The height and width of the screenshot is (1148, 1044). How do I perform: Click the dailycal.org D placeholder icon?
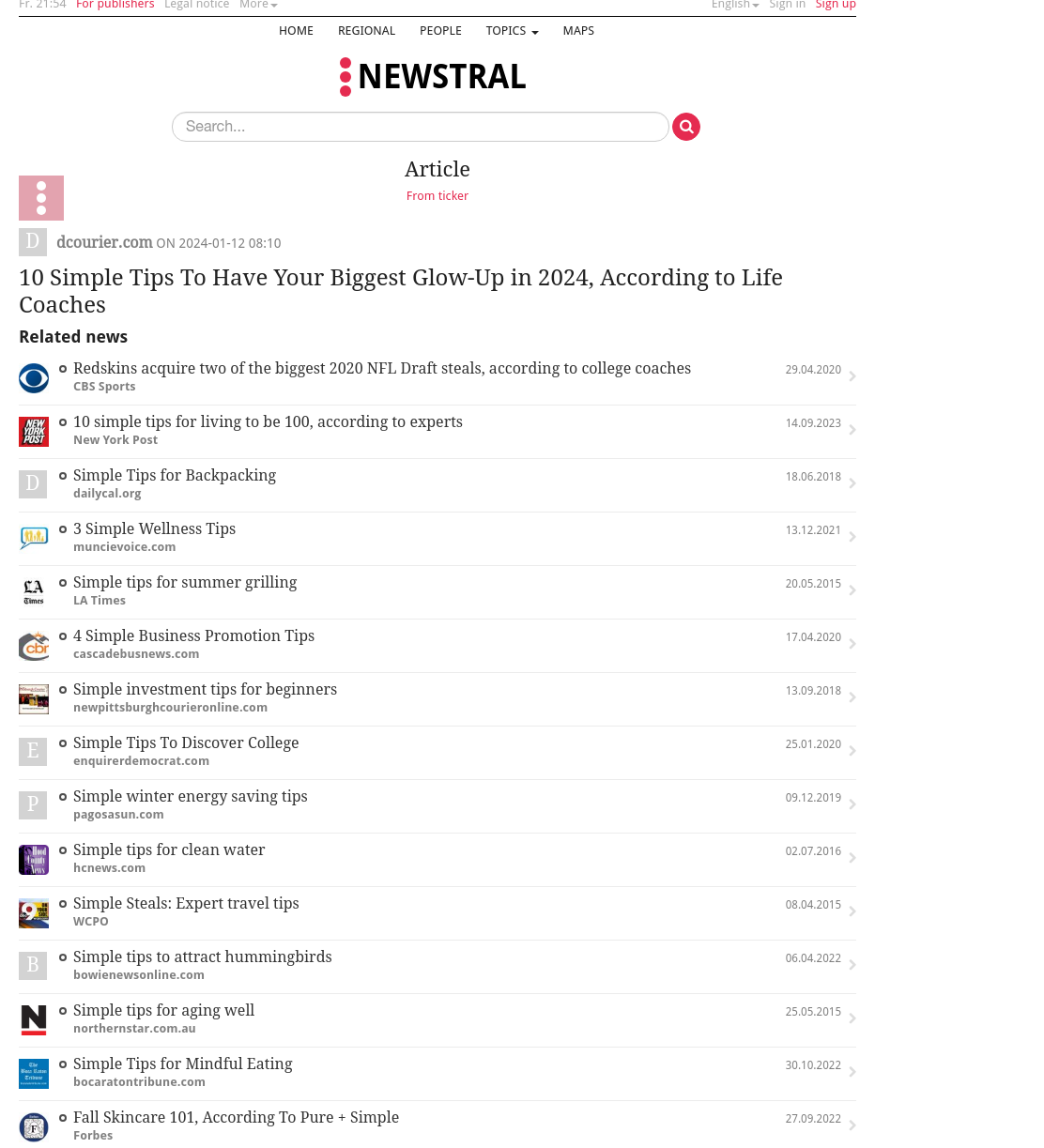click(x=33, y=484)
